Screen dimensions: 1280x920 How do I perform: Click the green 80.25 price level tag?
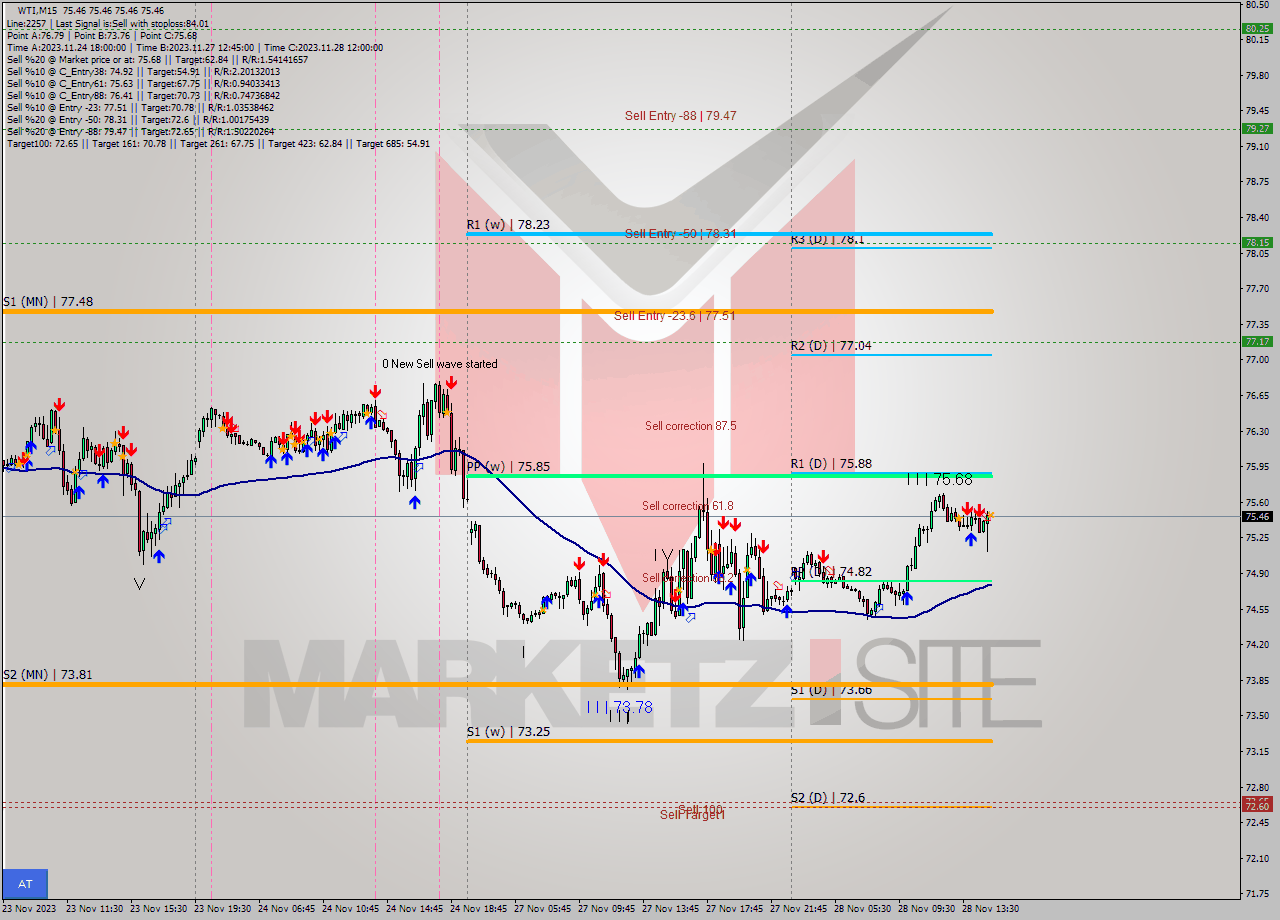pyautogui.click(x=1257, y=29)
